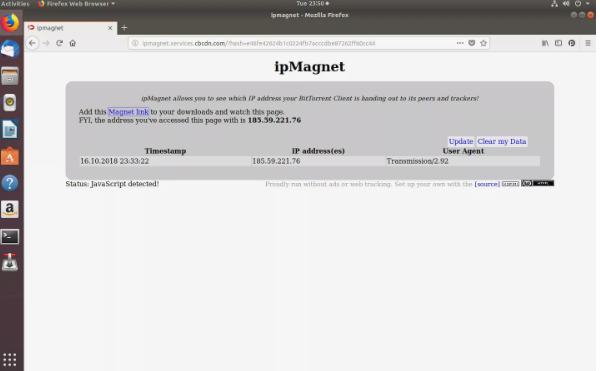This screenshot has width=600, height=371.
Task: Expand the system menu dropdown arrow
Action: tap(588, 4)
